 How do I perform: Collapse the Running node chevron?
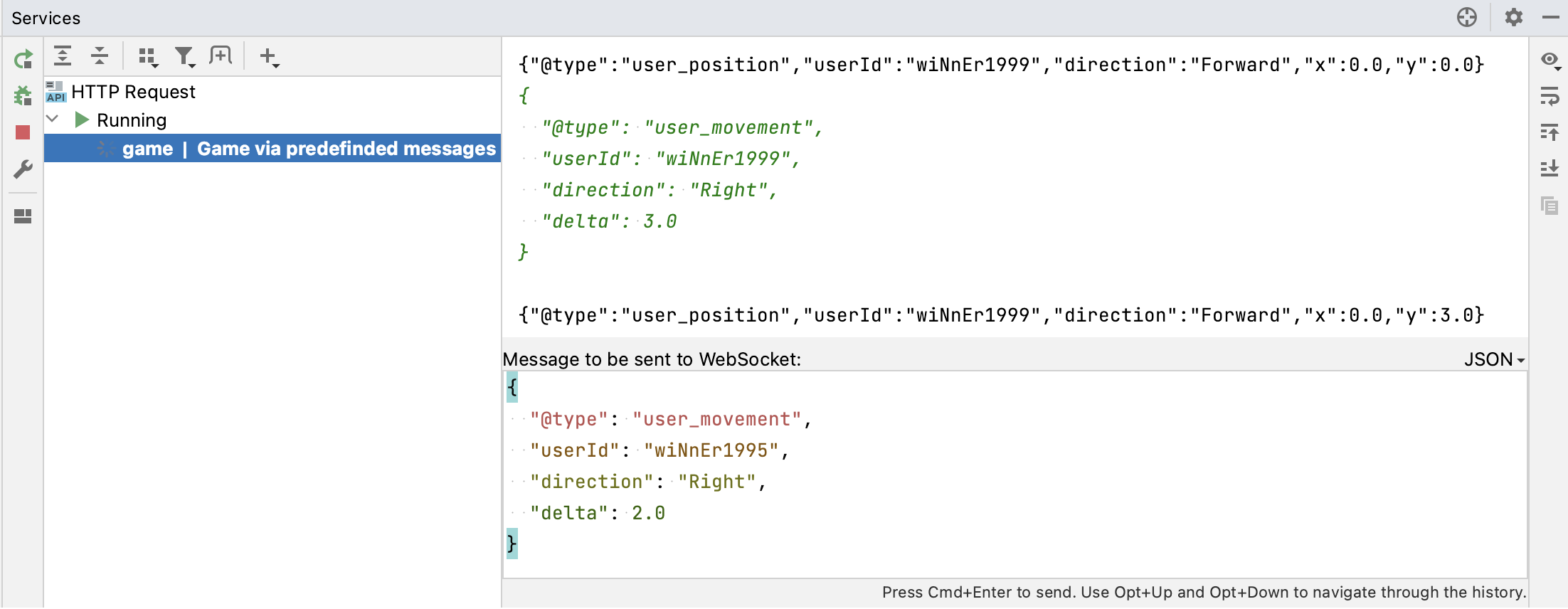[53, 119]
